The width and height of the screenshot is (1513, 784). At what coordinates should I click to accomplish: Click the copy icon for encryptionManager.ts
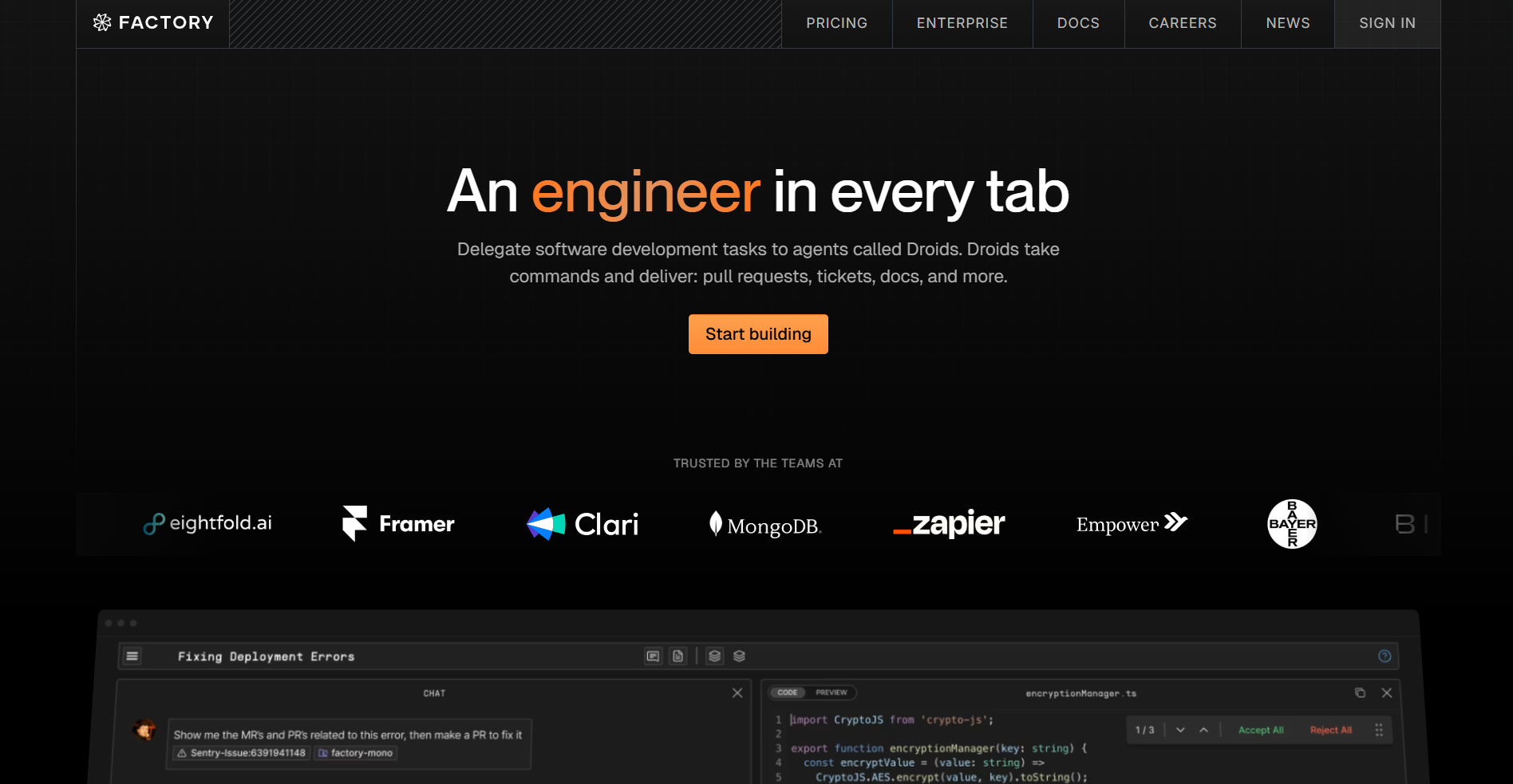coord(1360,693)
